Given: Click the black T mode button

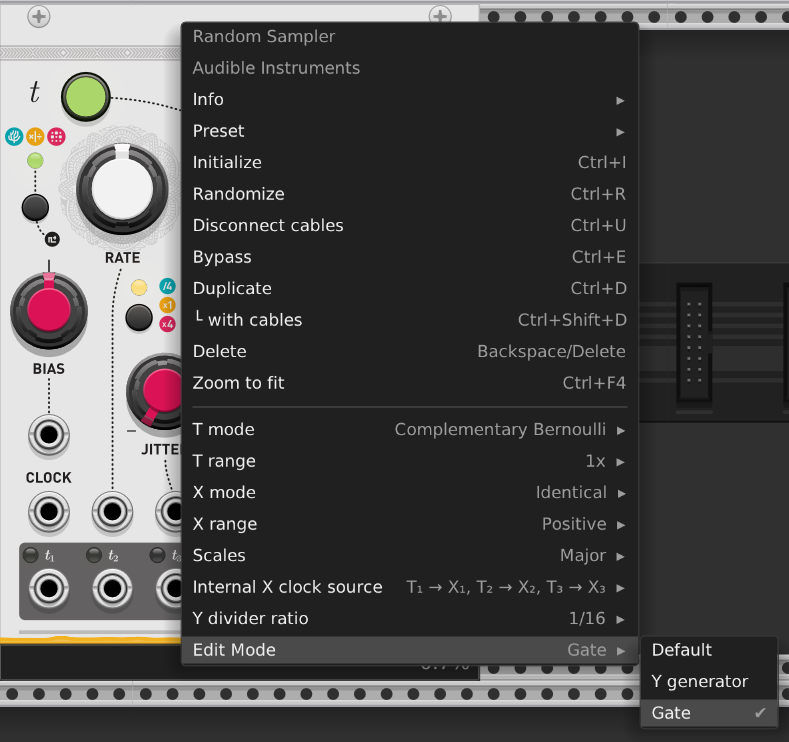Looking at the screenshot, I should pos(35,207).
